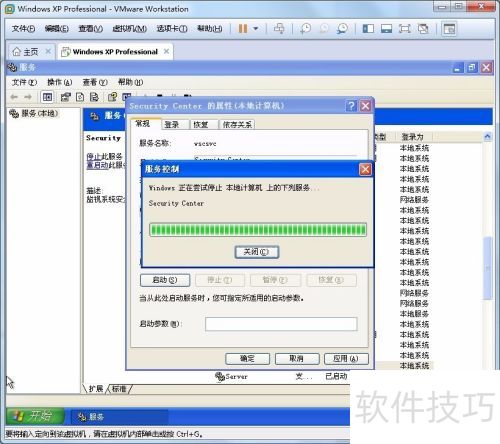This screenshot has width=500, height=444.
Task: Open VMware 编辑(E) menu
Action: point(57,29)
